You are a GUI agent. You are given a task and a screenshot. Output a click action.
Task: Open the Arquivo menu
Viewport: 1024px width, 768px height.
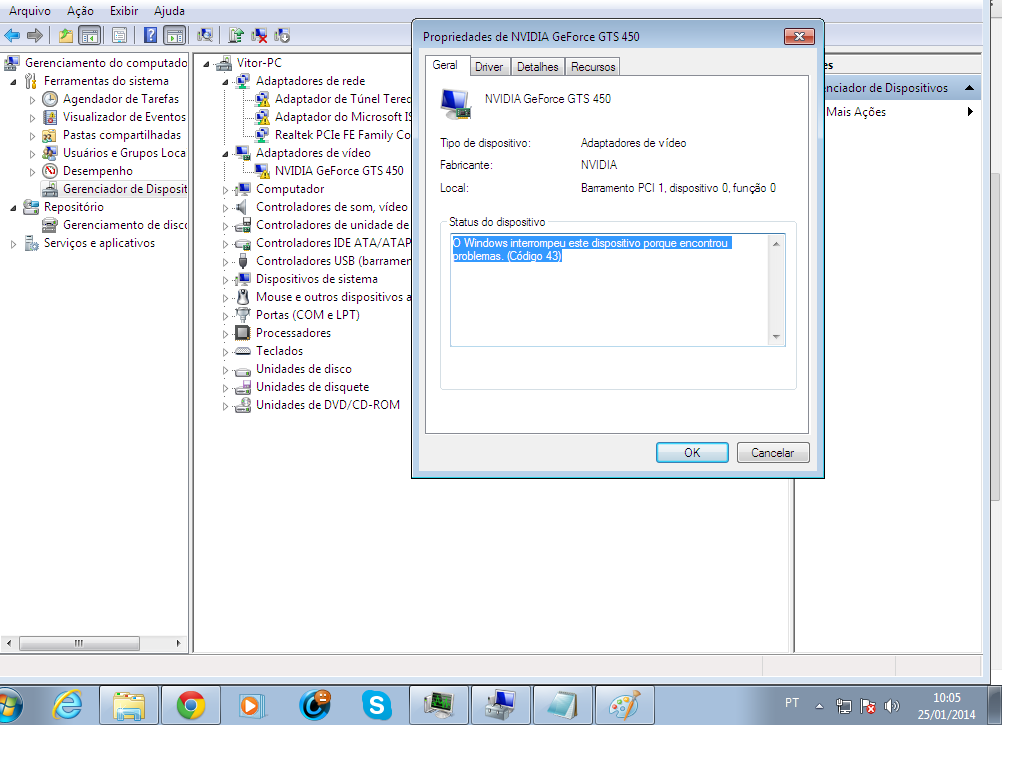tap(29, 11)
